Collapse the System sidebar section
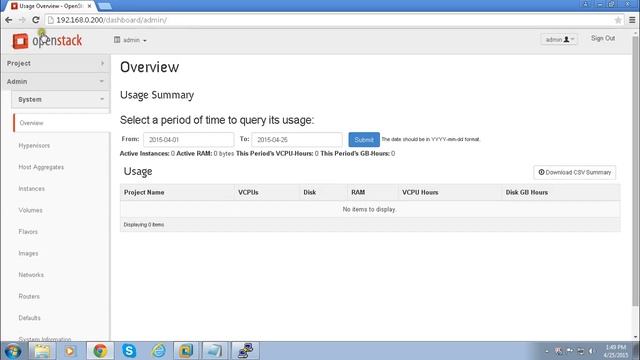640x360 pixels. point(60,100)
